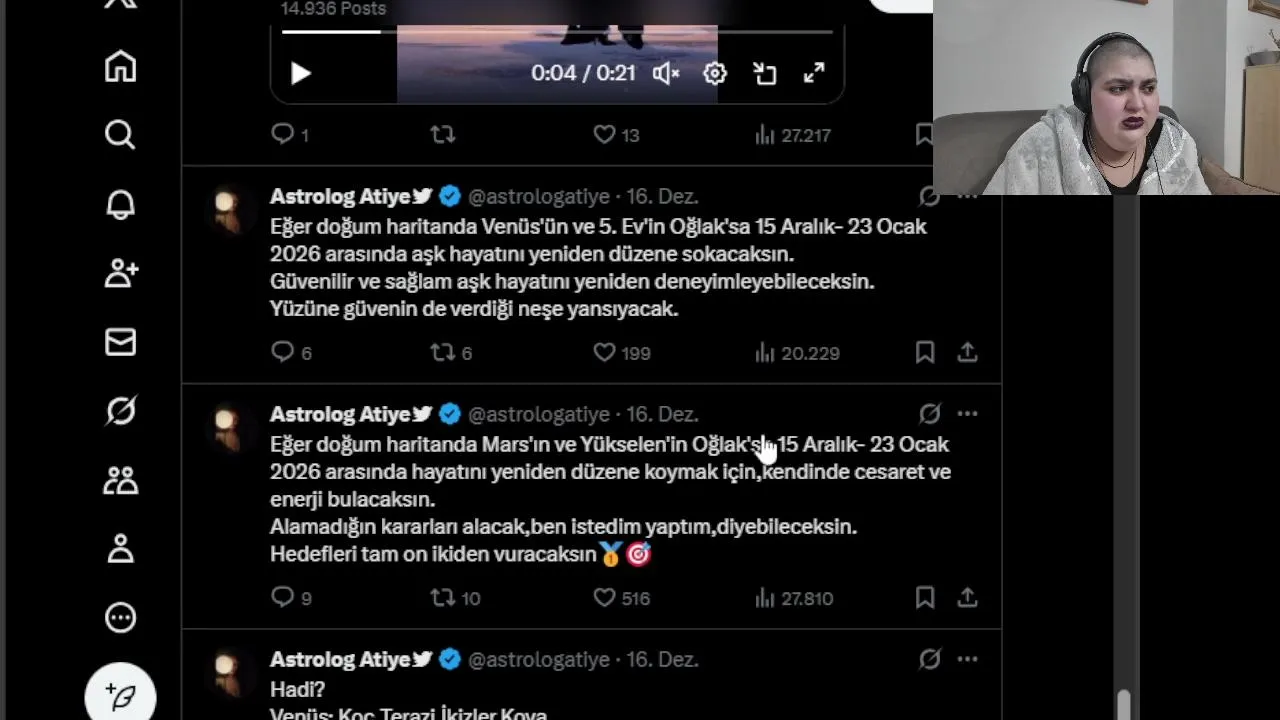Open @astrologatiye handle on first tweet
Viewport: 1280px width, 720px height.
(539, 196)
